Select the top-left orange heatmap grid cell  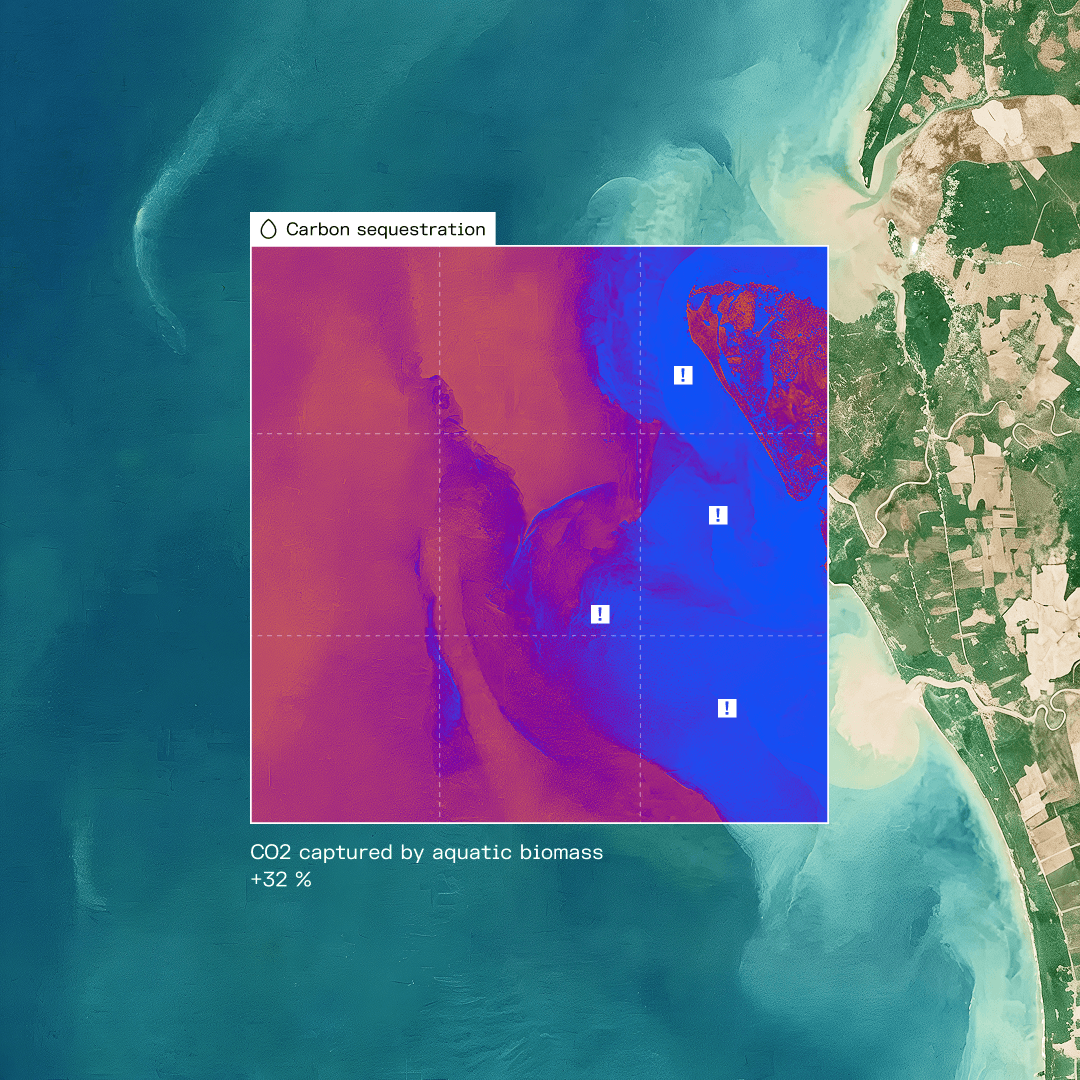pyautogui.click(x=345, y=340)
